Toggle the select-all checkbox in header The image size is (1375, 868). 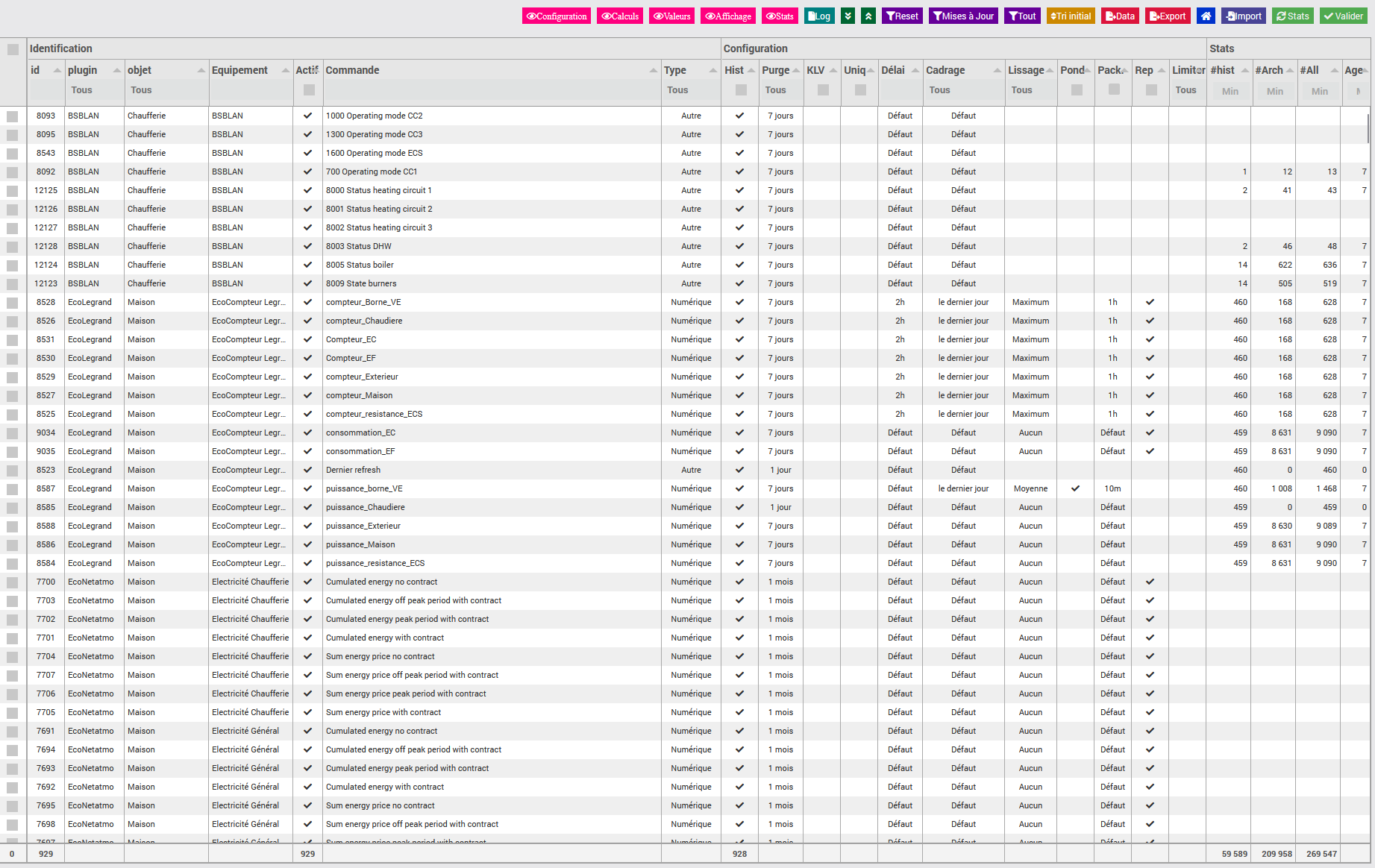tap(13, 49)
